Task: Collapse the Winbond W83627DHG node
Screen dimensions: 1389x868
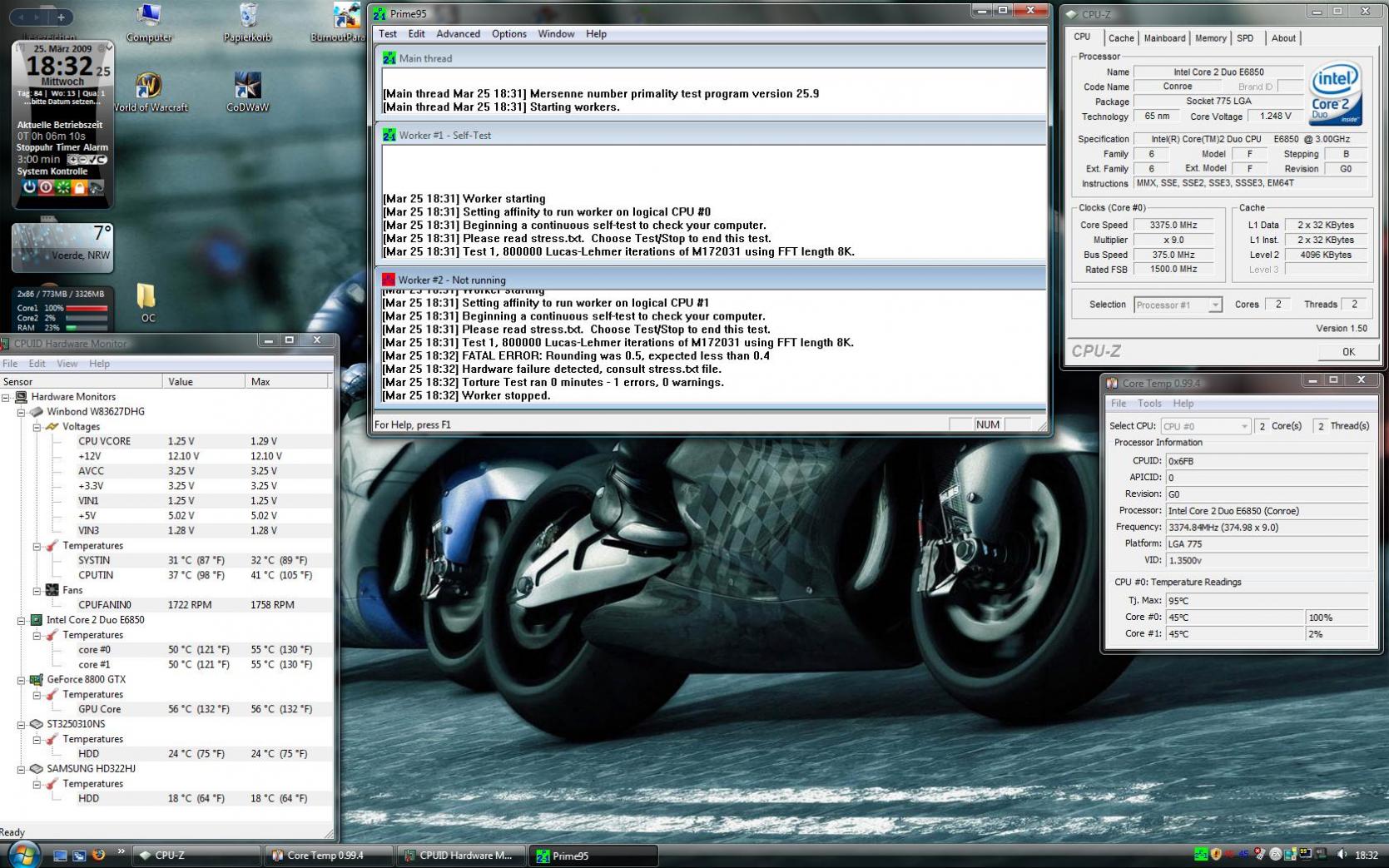Action: coord(21,412)
